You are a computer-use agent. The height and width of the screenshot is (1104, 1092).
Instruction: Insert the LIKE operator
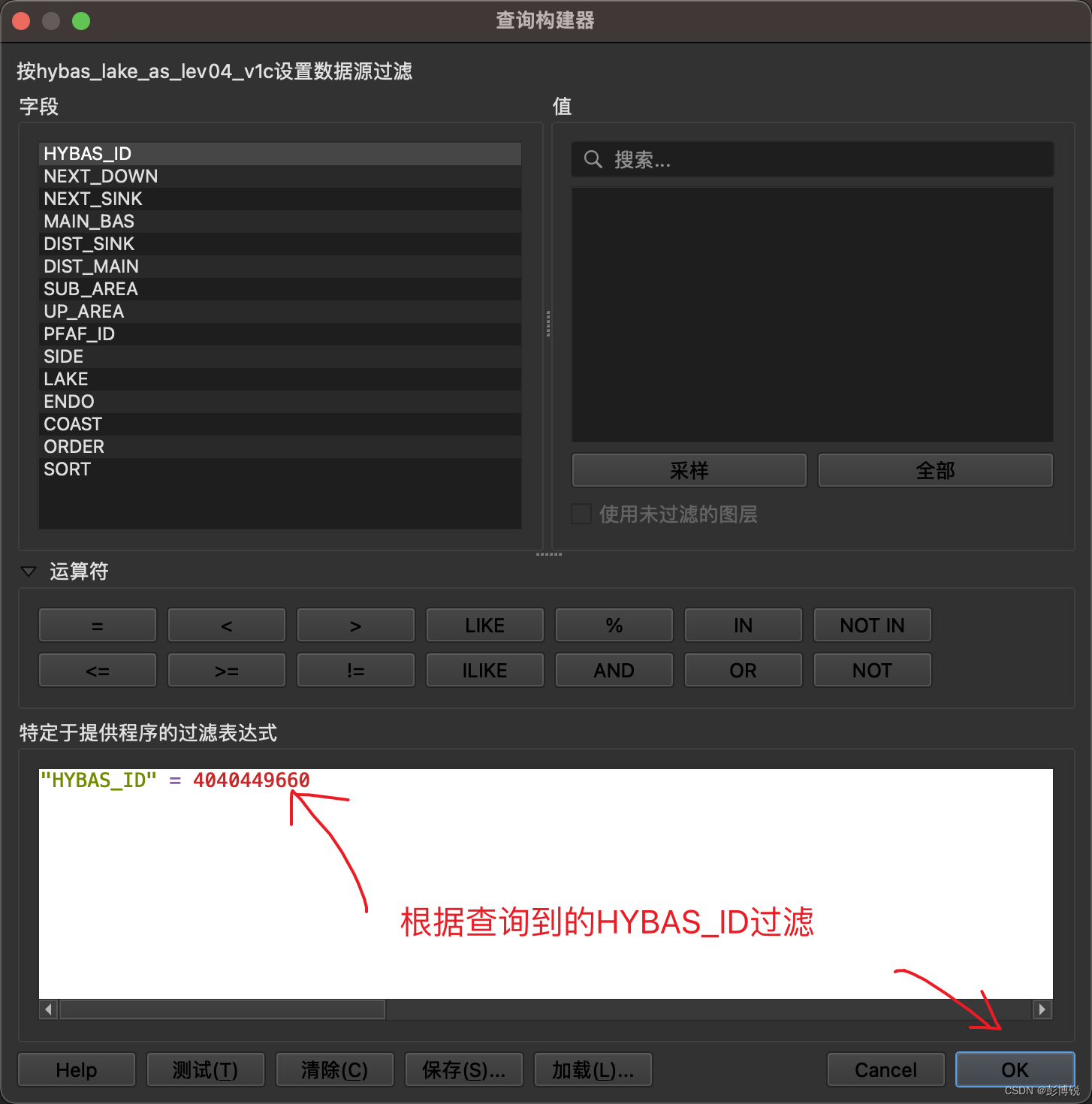484,624
